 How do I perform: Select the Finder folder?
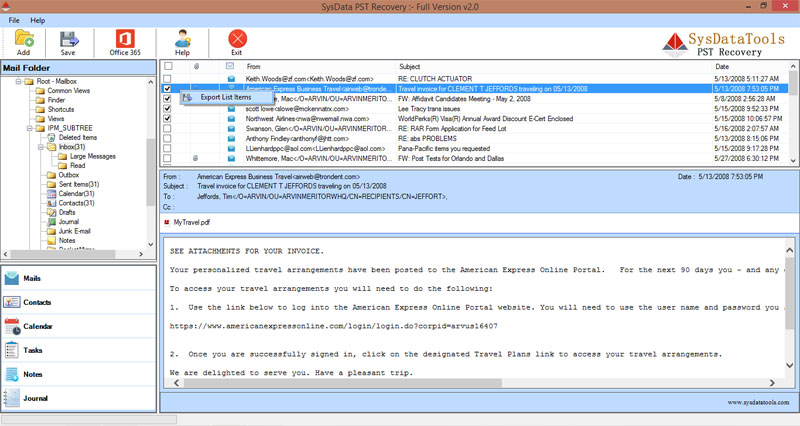[56, 100]
